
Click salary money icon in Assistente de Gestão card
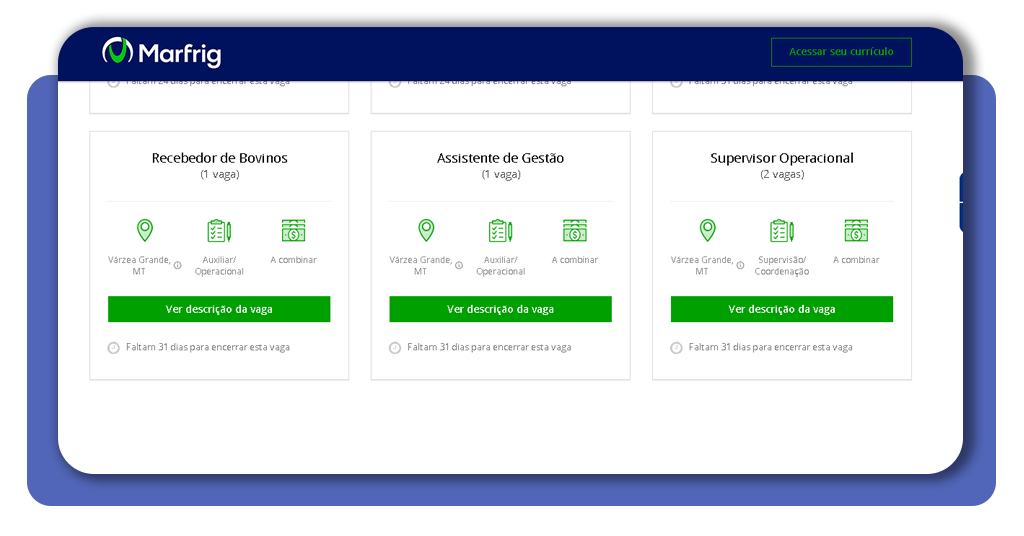[x=574, y=231]
